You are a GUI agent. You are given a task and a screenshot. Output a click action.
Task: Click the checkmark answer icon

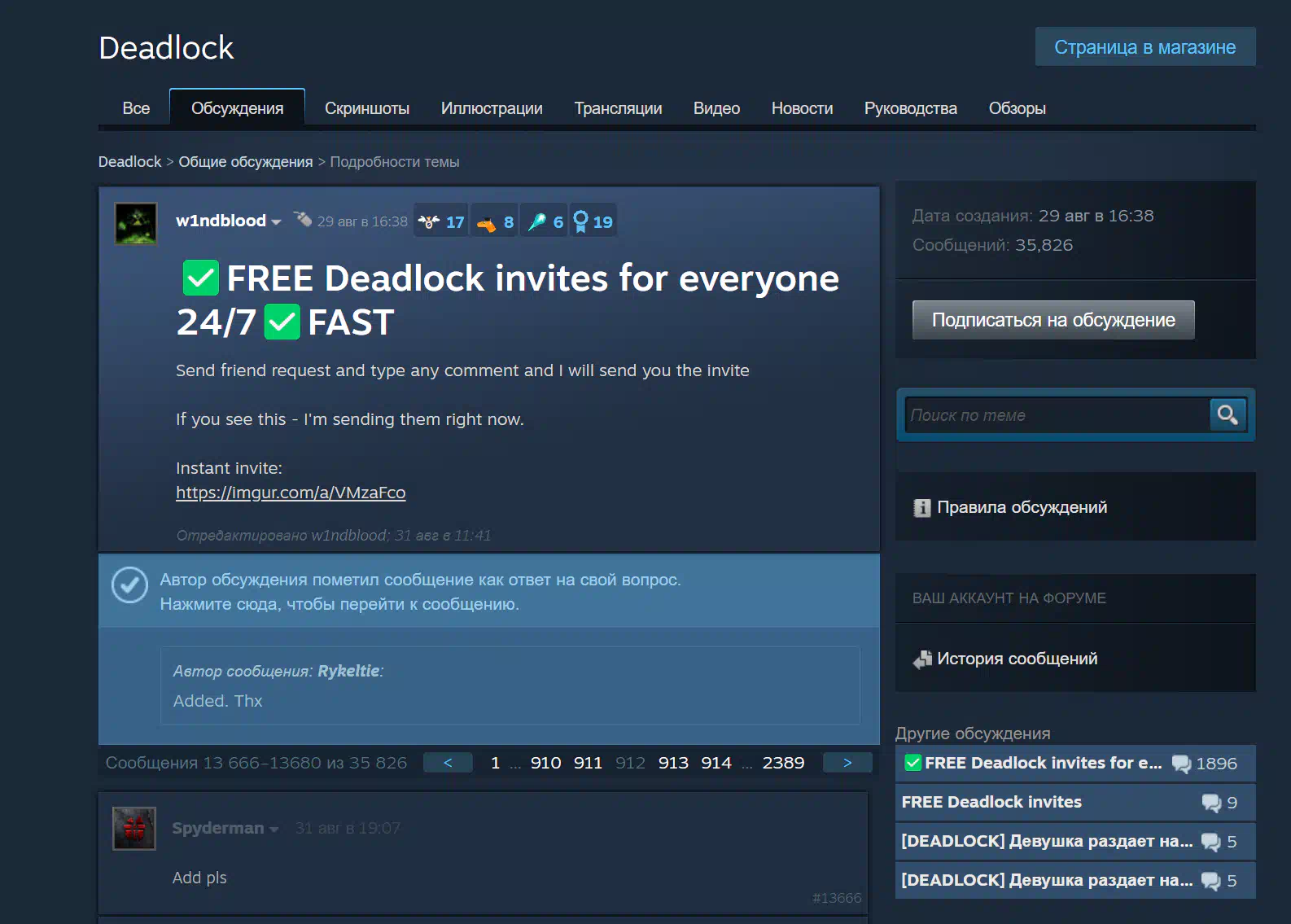click(x=129, y=585)
